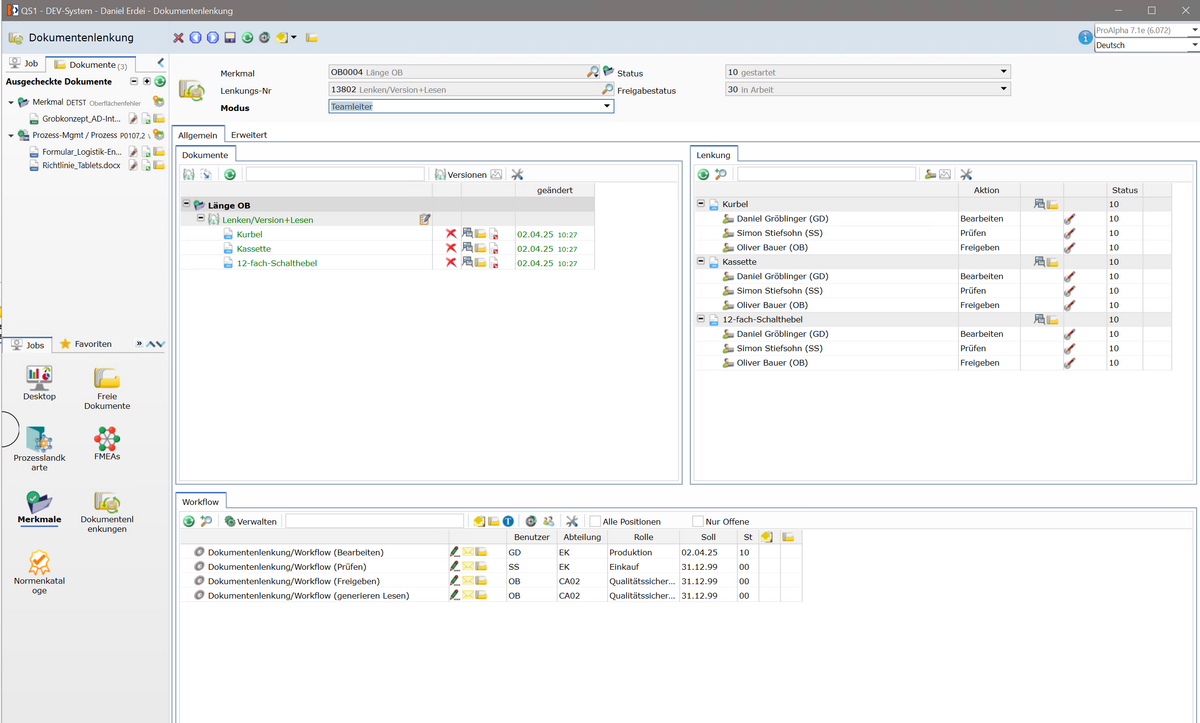Image resolution: width=1200 pixels, height=723 pixels.
Task: Open the Merkmale job link
Action: 39,508
